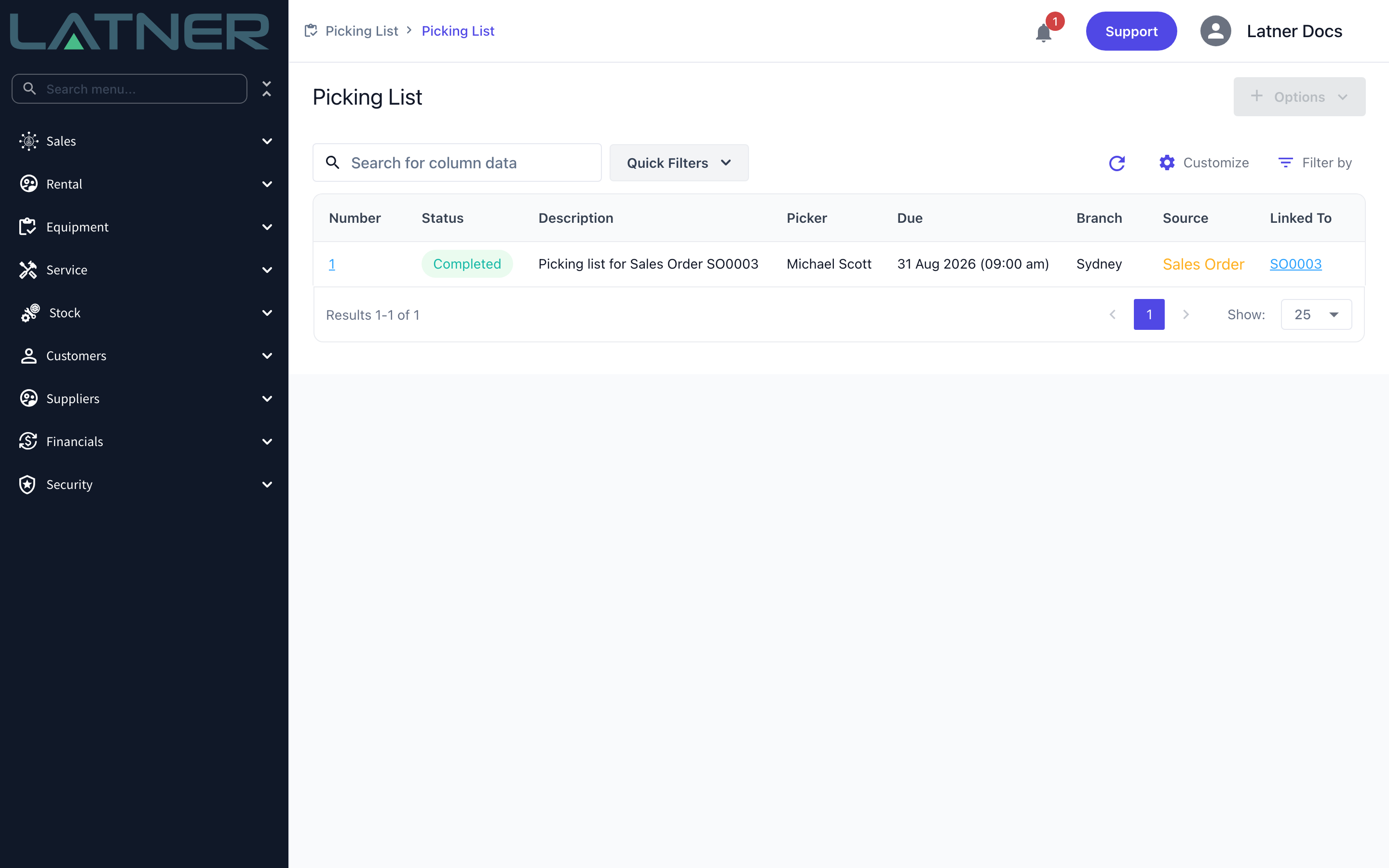This screenshot has width=1389, height=868.
Task: Expand the Service menu chevron
Action: click(x=267, y=270)
